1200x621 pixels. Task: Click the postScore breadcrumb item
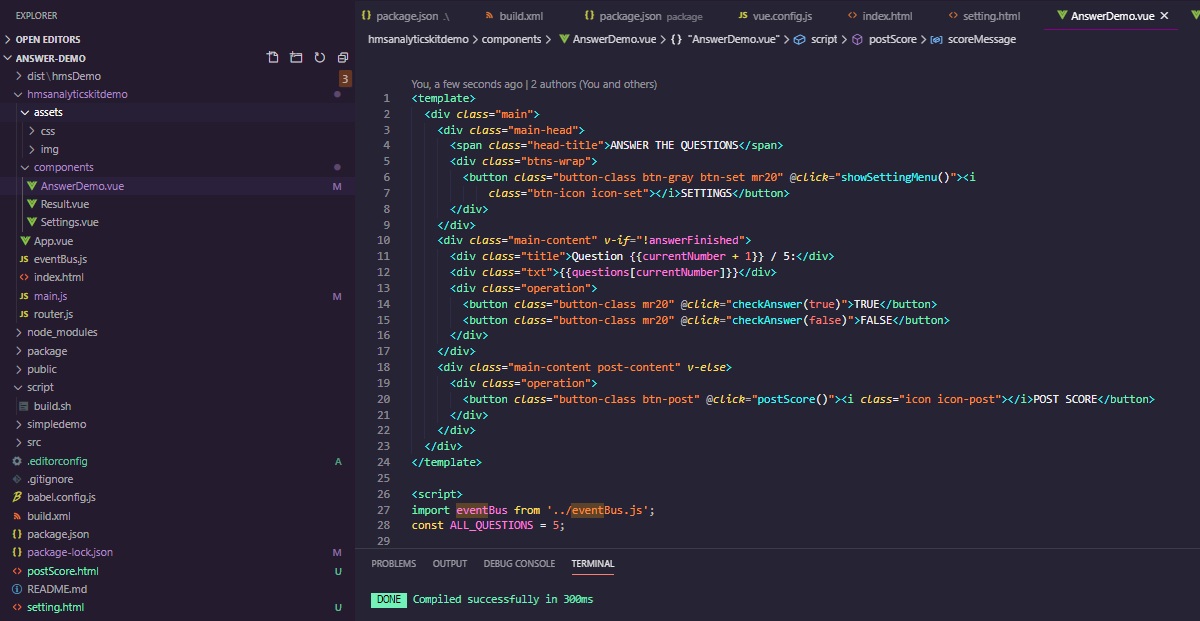tap(892, 39)
